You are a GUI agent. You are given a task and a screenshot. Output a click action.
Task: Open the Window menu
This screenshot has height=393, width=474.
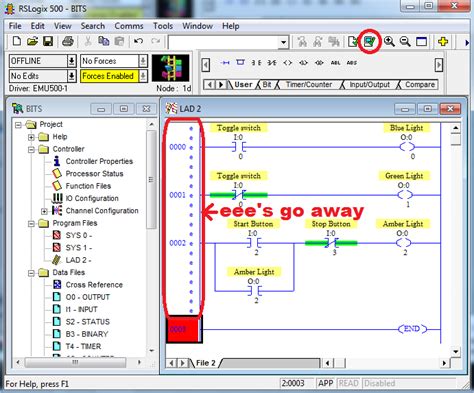[197, 26]
